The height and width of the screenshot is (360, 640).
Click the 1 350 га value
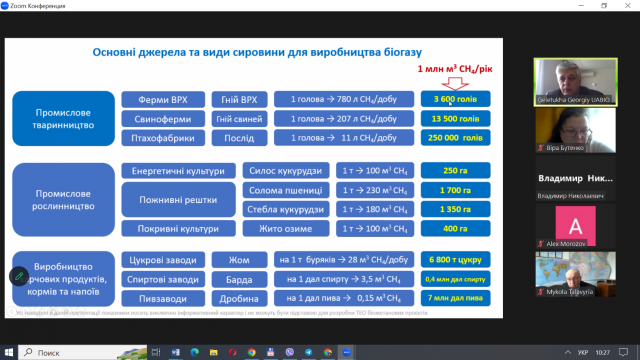click(456, 209)
